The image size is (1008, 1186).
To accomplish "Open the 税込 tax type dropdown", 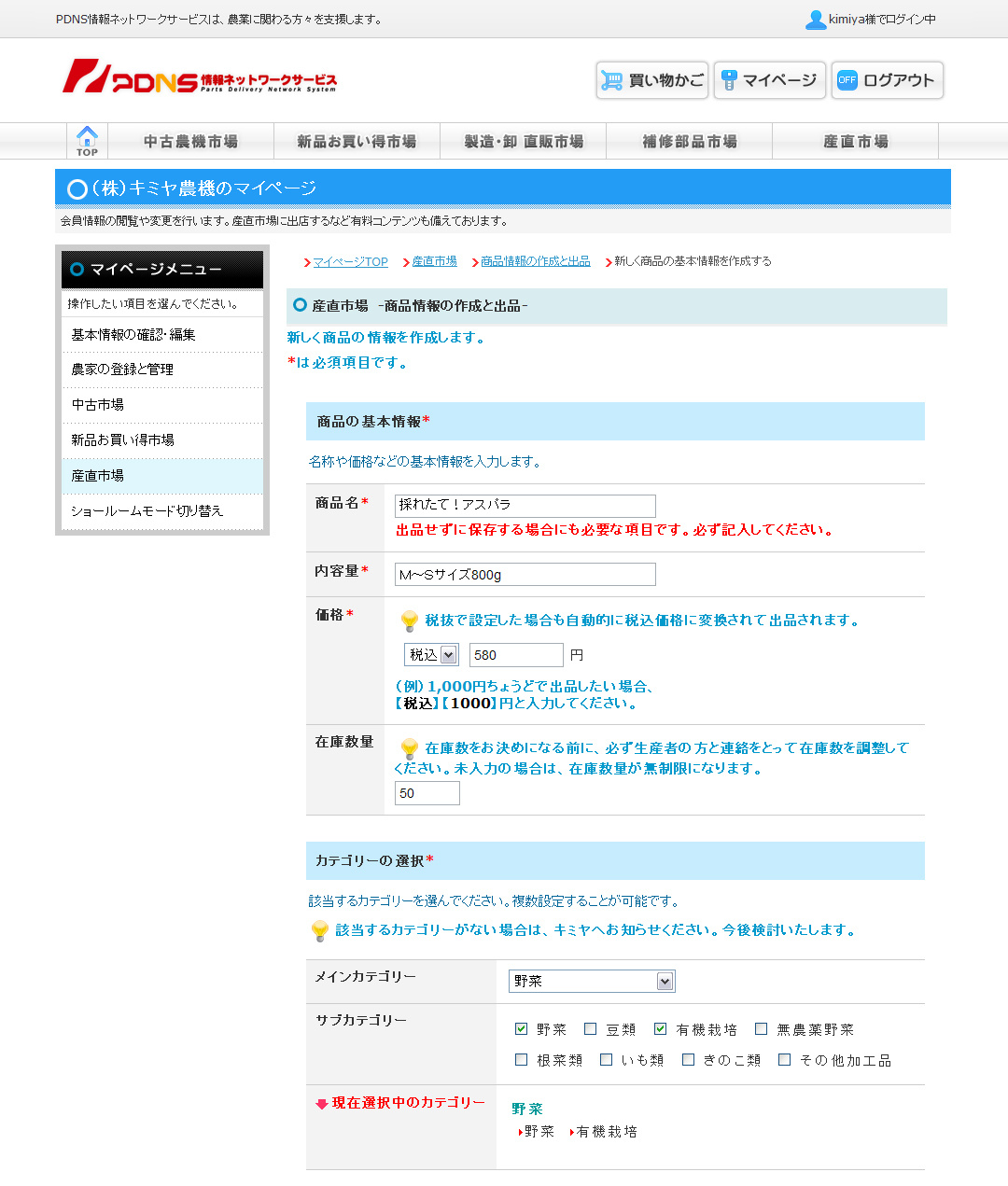I will point(430,655).
